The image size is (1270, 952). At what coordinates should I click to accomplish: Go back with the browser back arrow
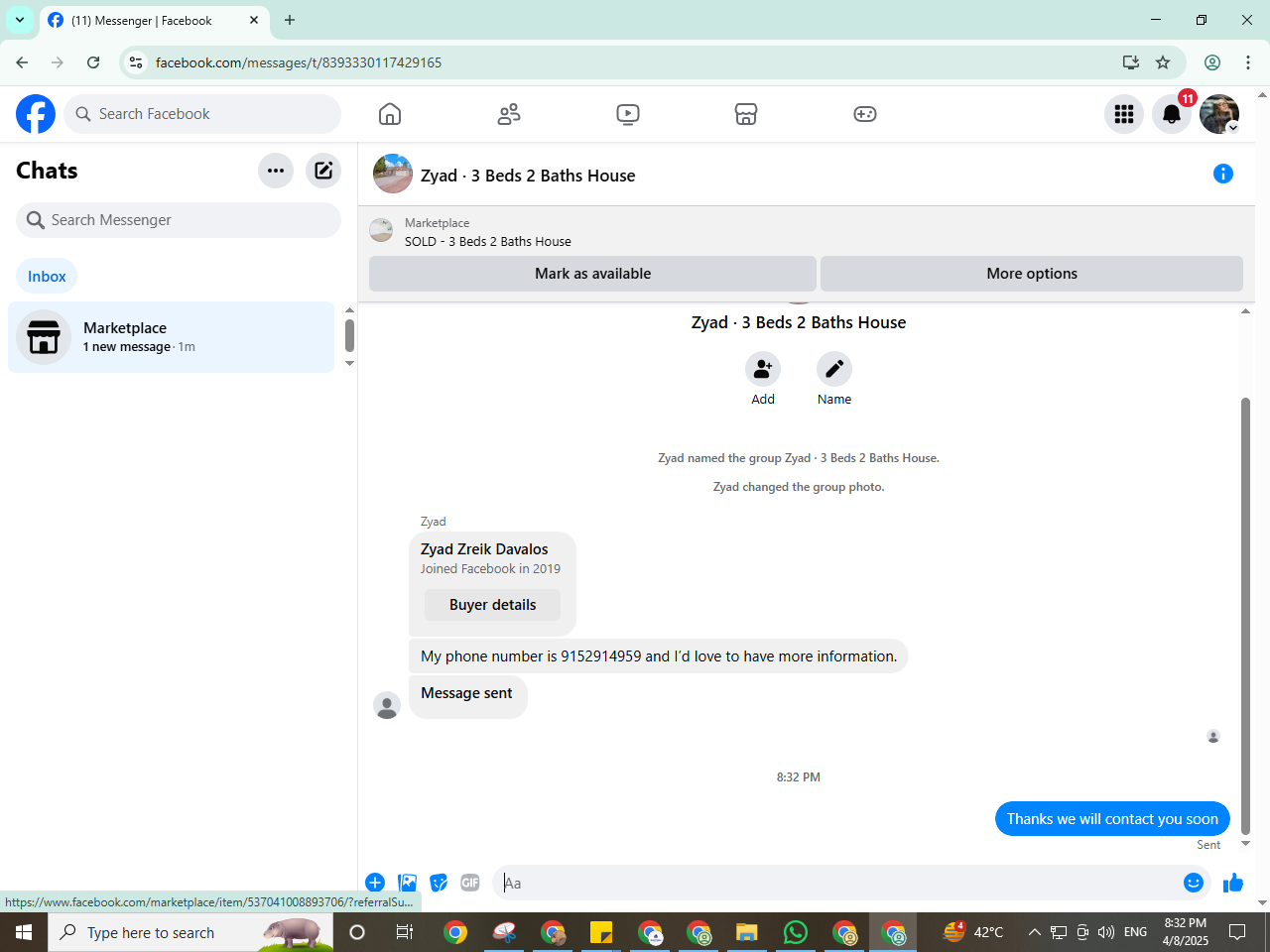click(22, 62)
